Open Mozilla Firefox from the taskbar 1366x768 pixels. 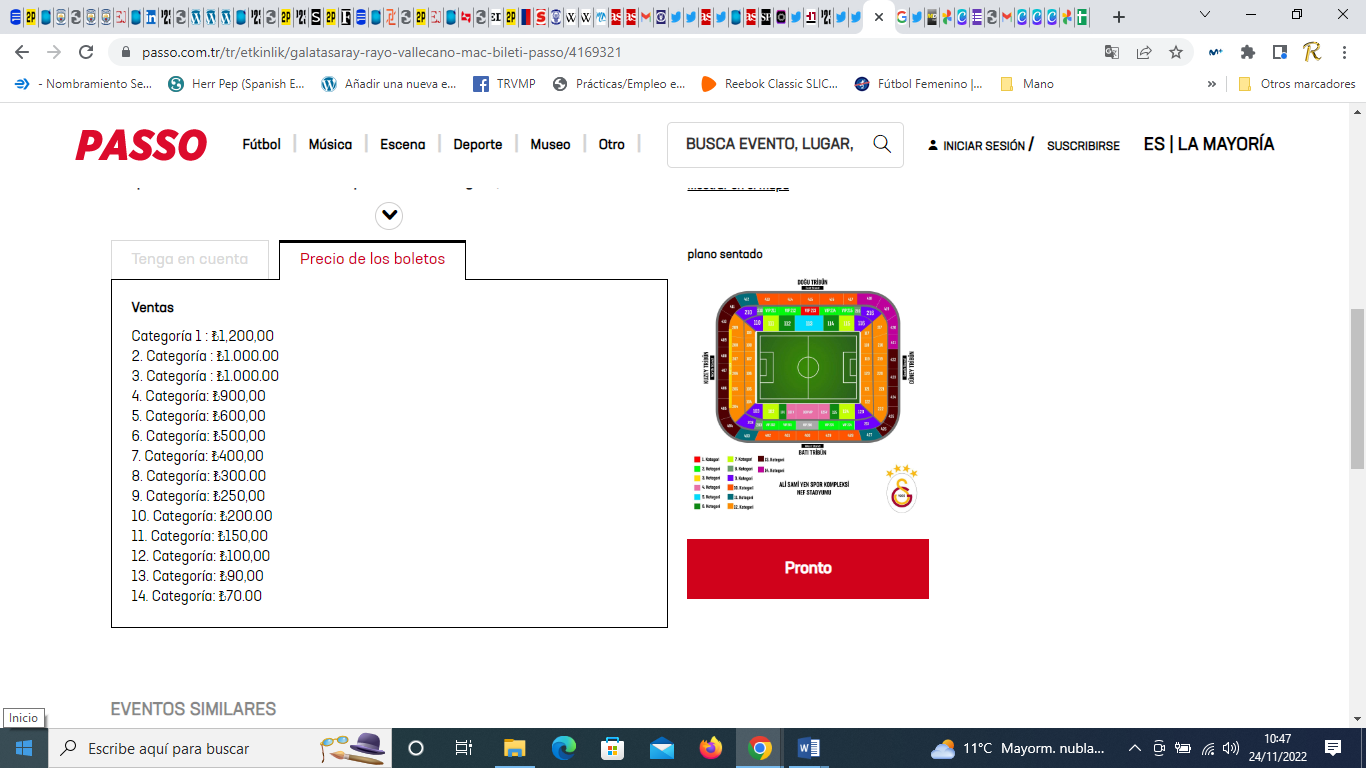711,748
